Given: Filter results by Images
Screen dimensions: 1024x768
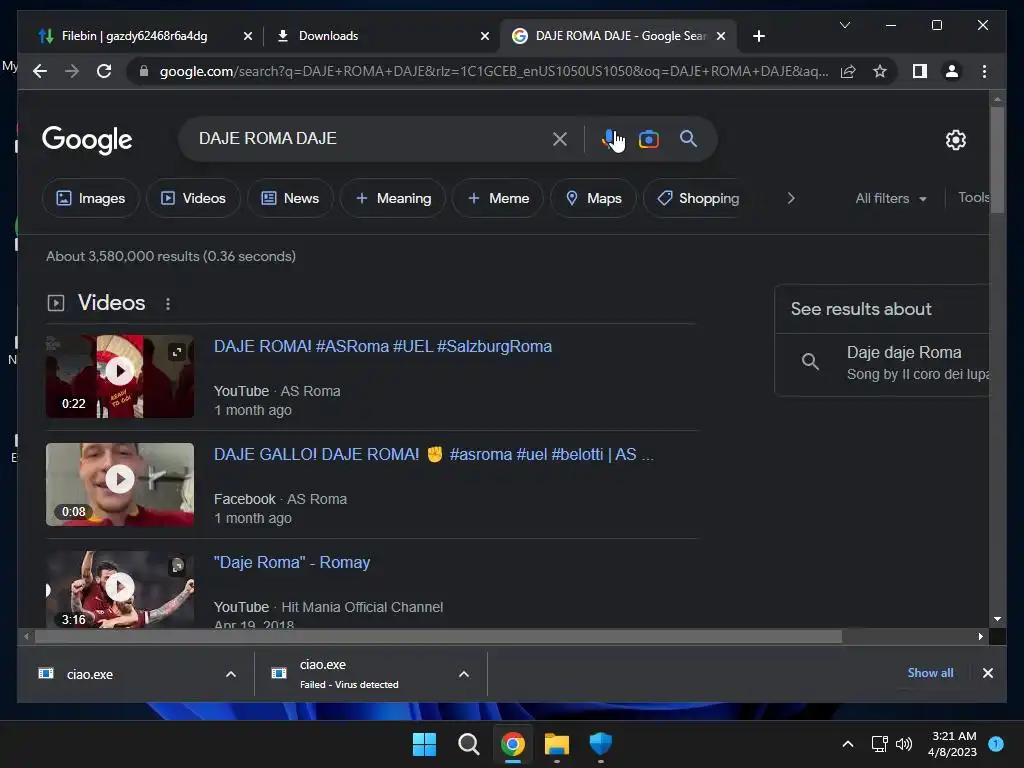Looking at the screenshot, I should [91, 198].
